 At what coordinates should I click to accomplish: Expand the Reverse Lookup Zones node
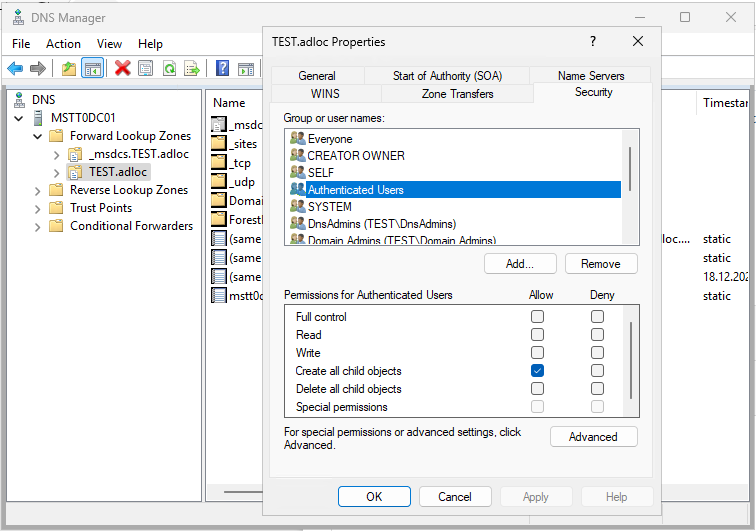click(x=38, y=190)
